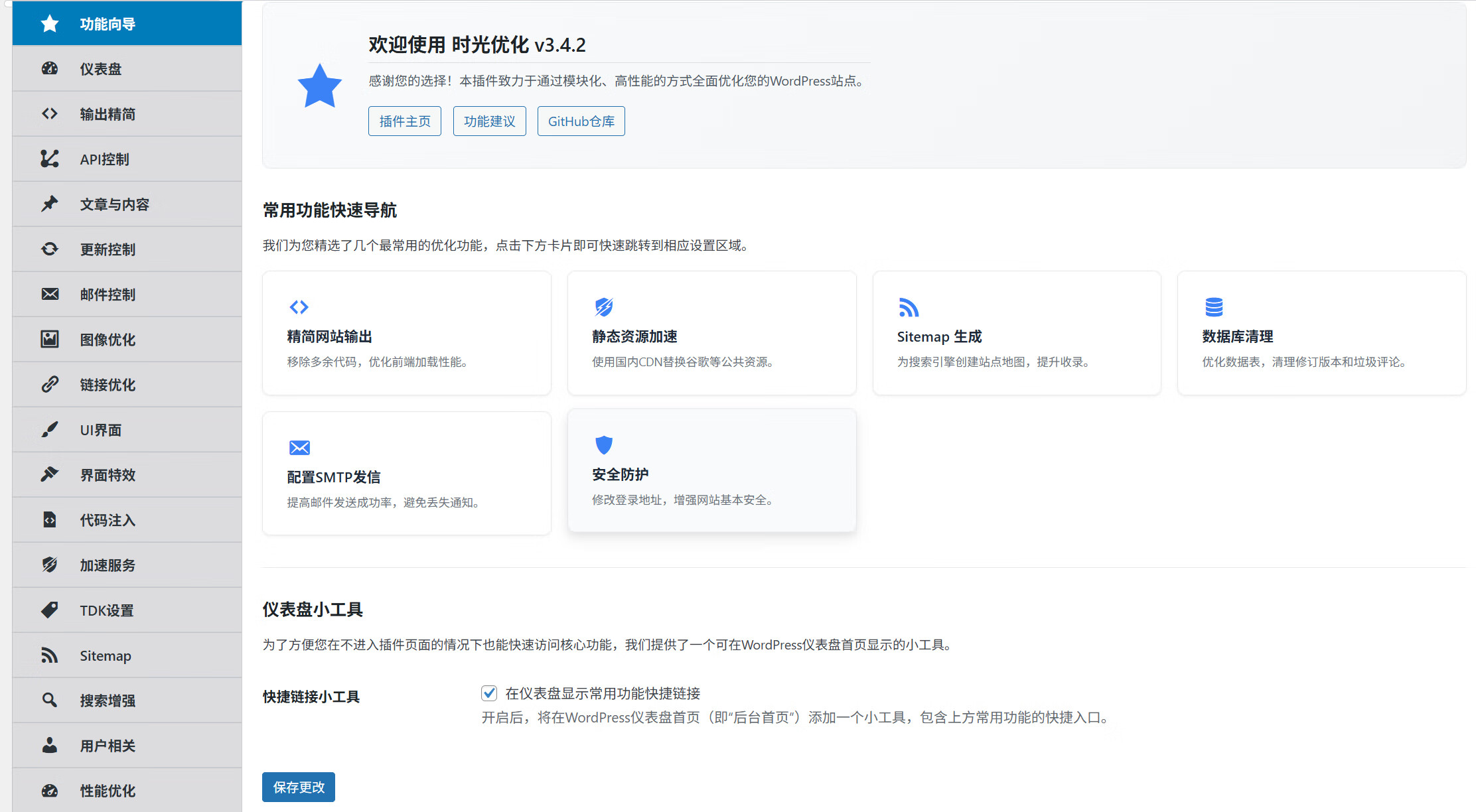This screenshot has height=812, width=1476.
Task: Open the Sitemap 生成 card
Action: (1016, 334)
